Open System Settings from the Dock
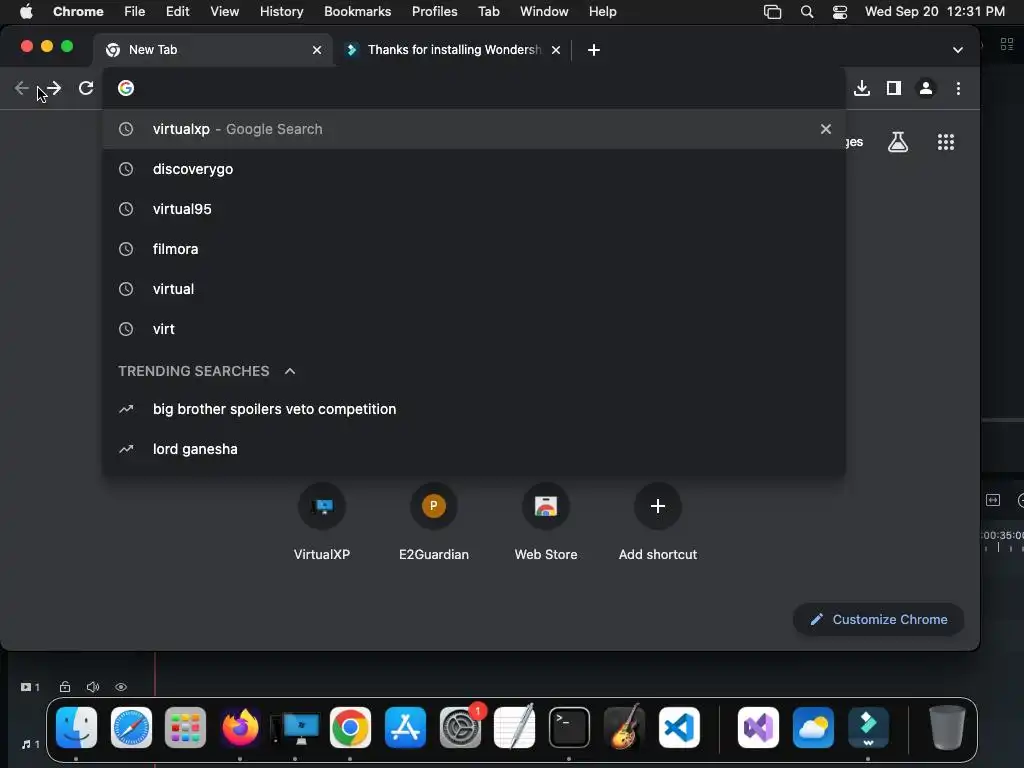 coord(460,728)
